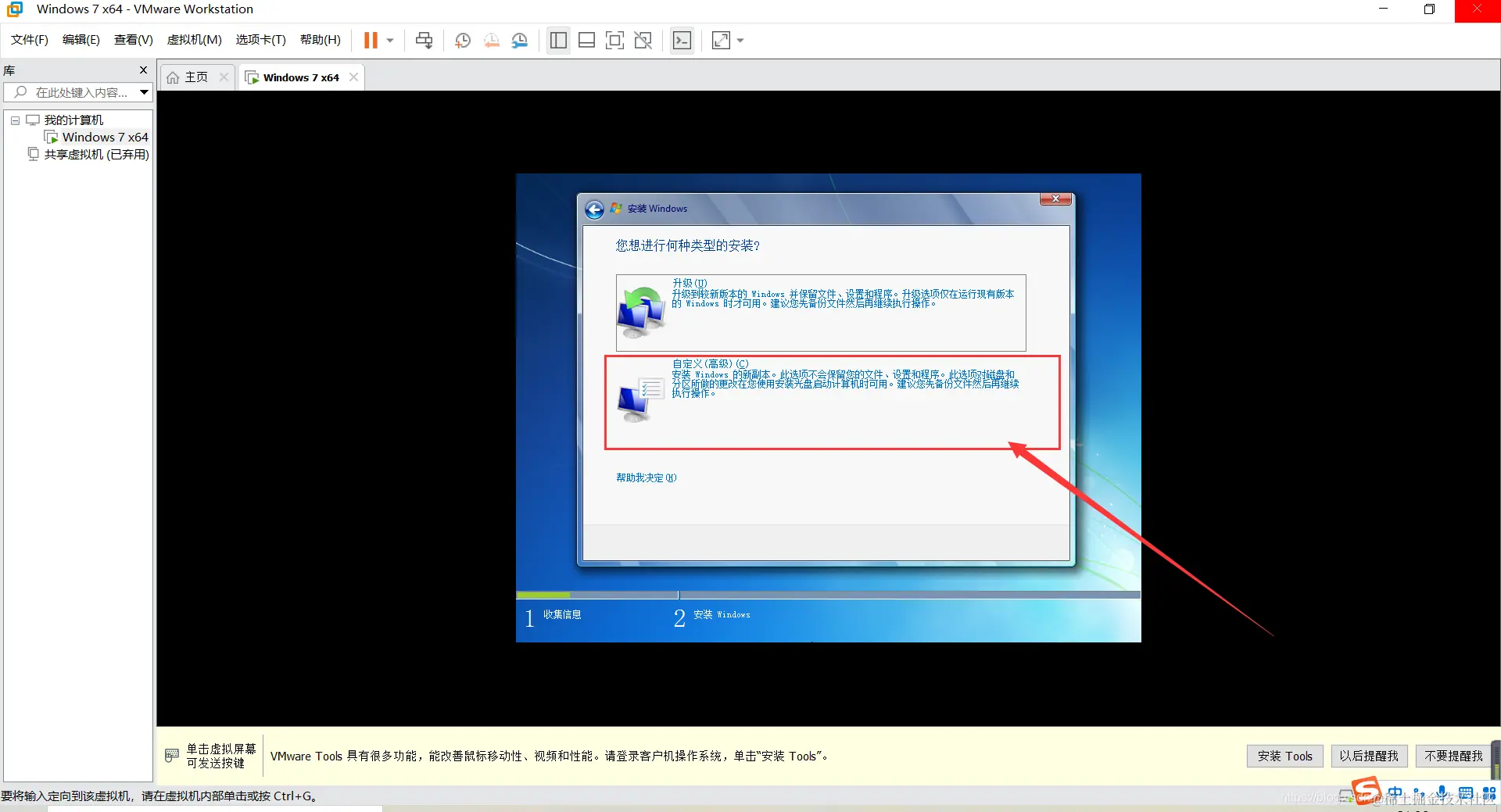The height and width of the screenshot is (812, 1501).
Task: Click the Windows flag icon in setup title
Action: 616,209
